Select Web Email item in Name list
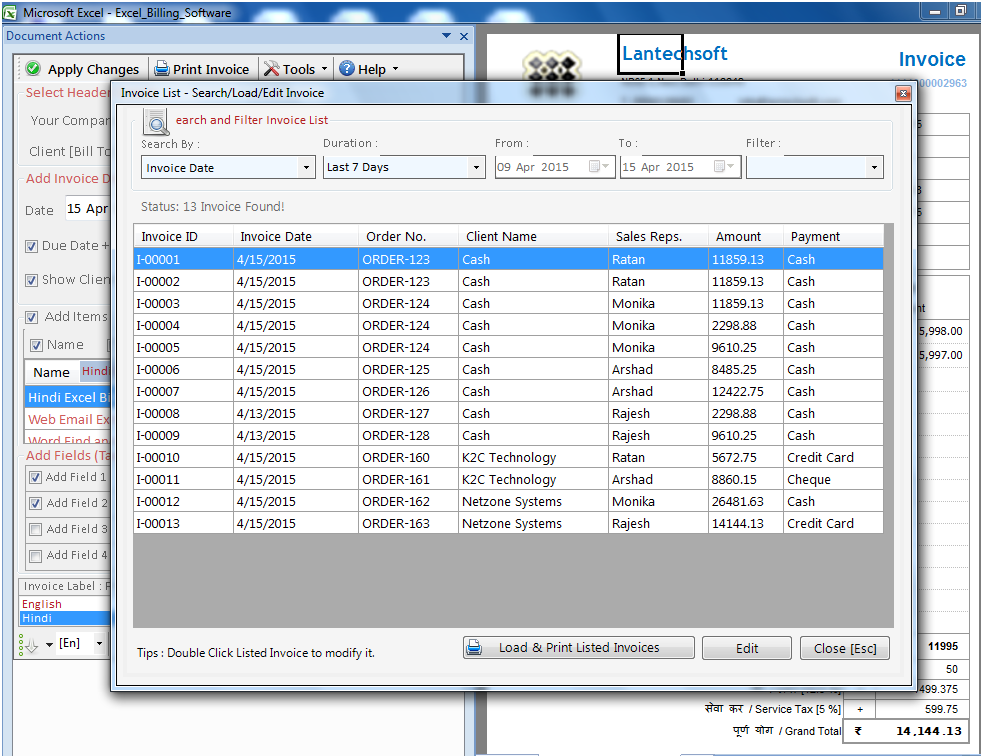Viewport: 981px width, 756px height. [68, 419]
